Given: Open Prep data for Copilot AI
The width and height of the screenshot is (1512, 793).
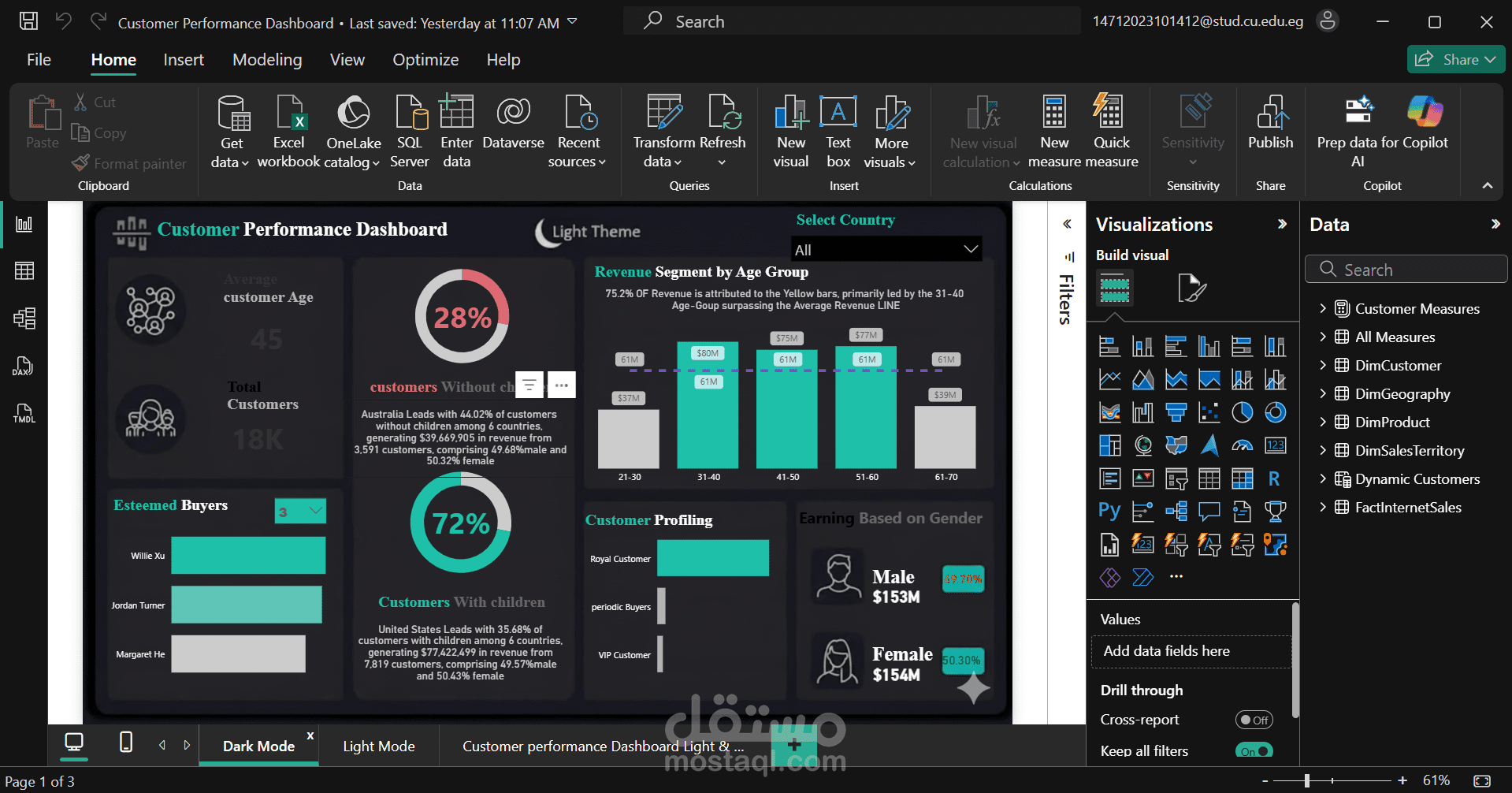Looking at the screenshot, I should [1358, 131].
